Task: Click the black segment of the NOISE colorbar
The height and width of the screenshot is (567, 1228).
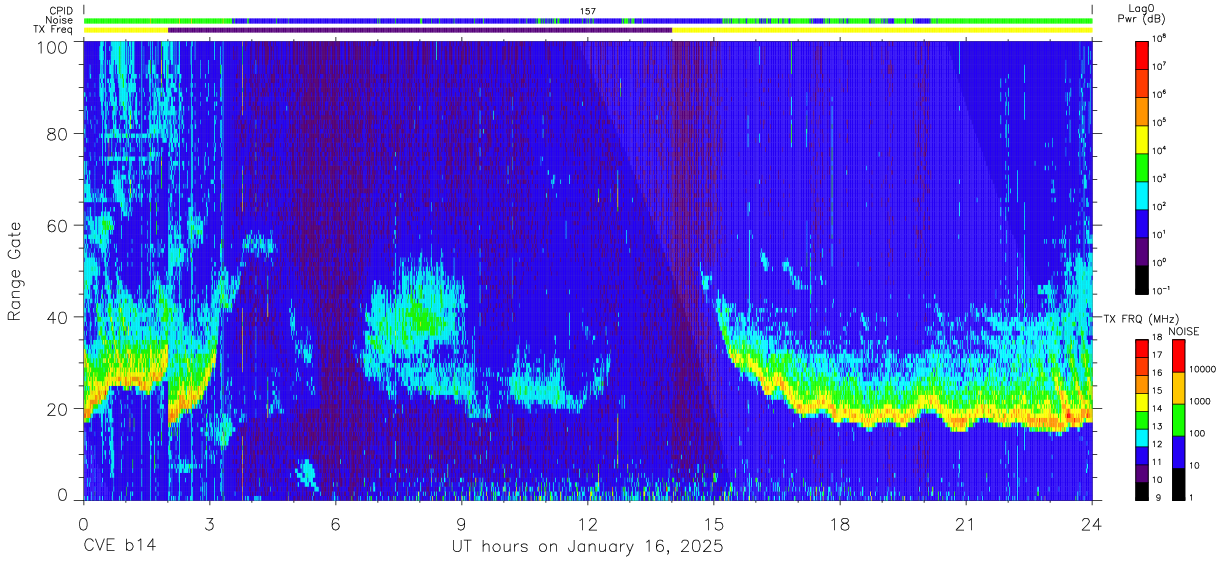Action: 1178,484
